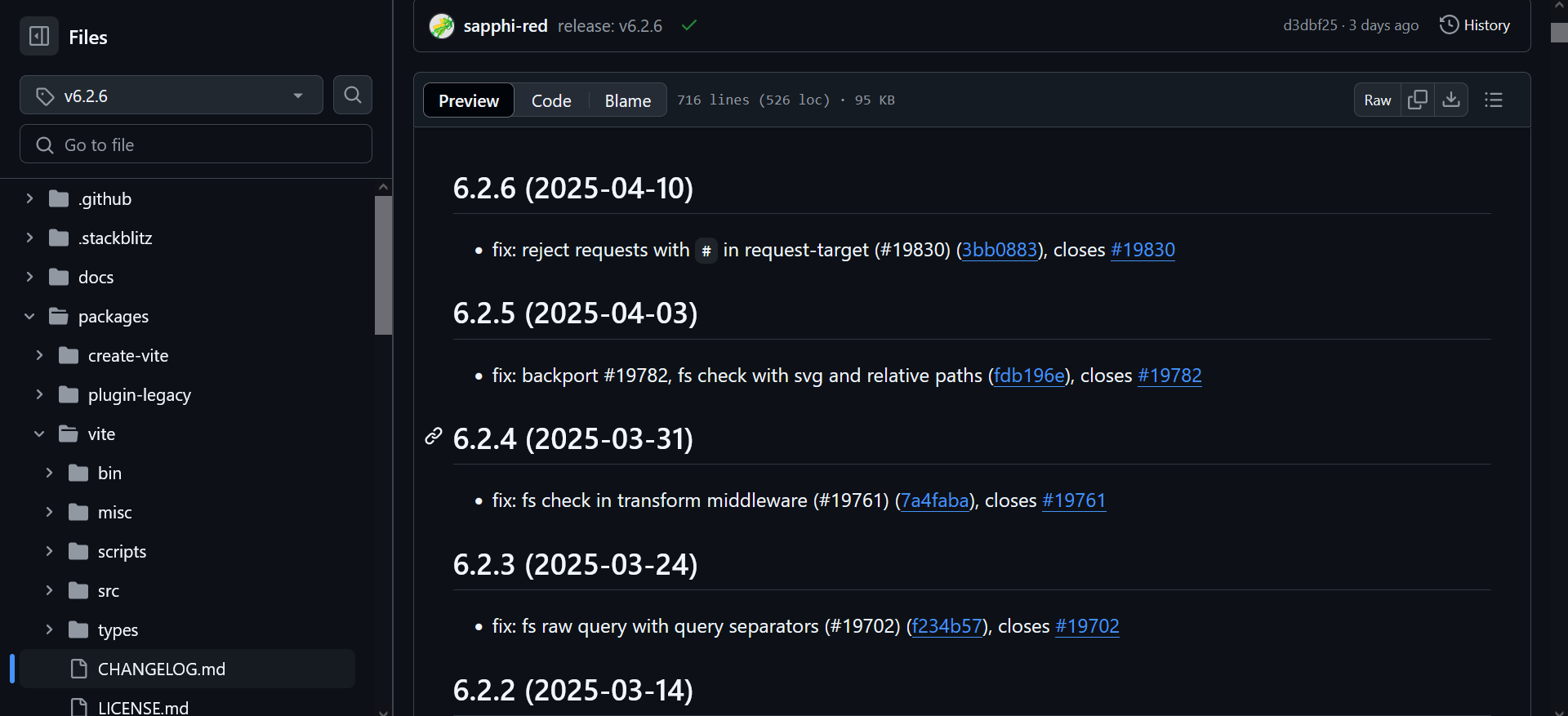Expand the plugin-legacy folder chevron

[39, 394]
